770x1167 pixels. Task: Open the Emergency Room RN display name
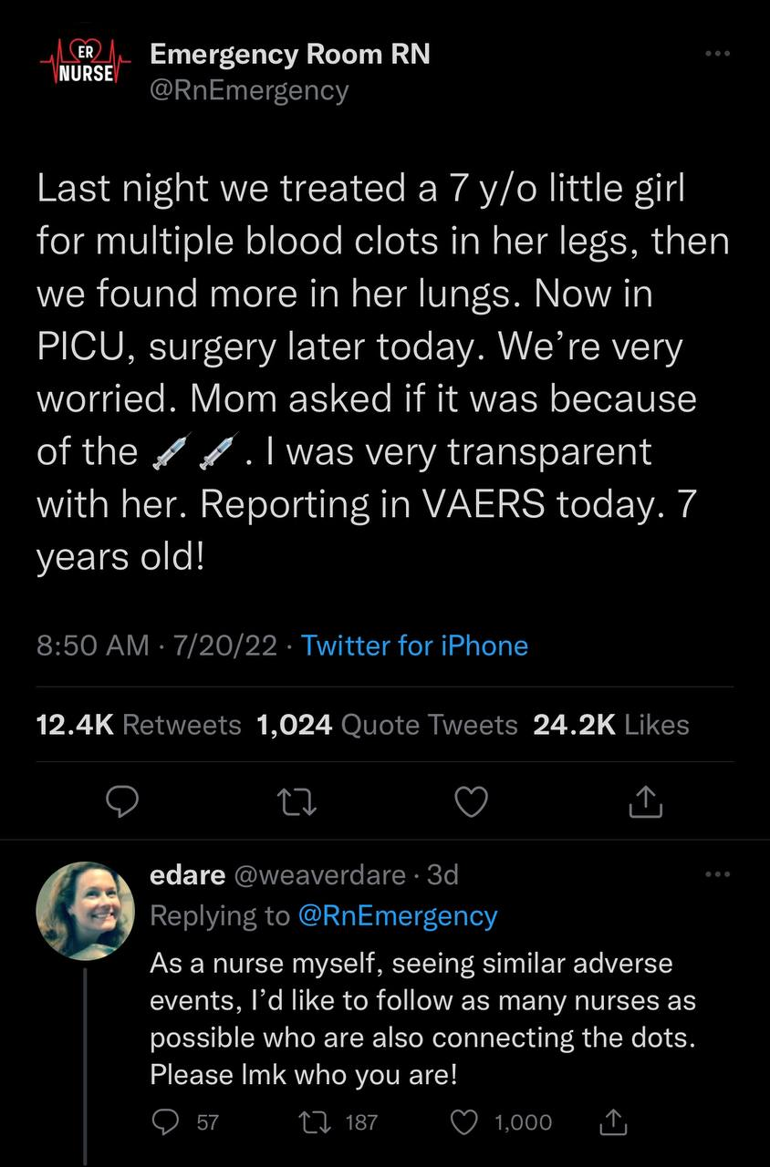(x=290, y=54)
